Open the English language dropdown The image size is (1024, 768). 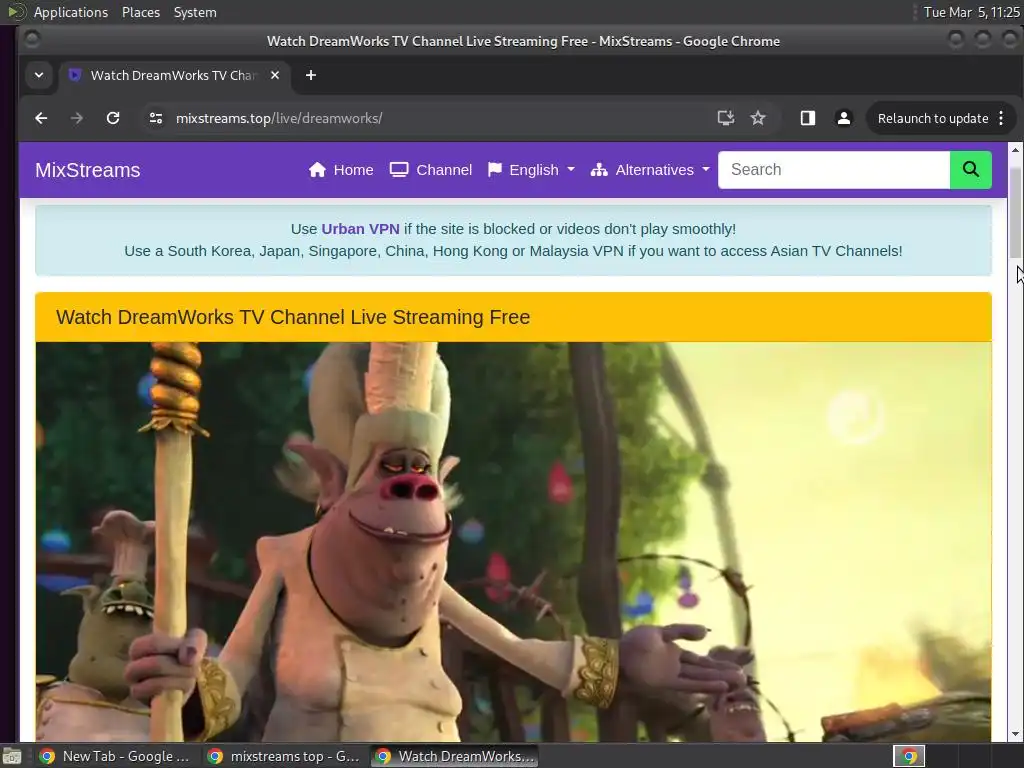click(531, 170)
